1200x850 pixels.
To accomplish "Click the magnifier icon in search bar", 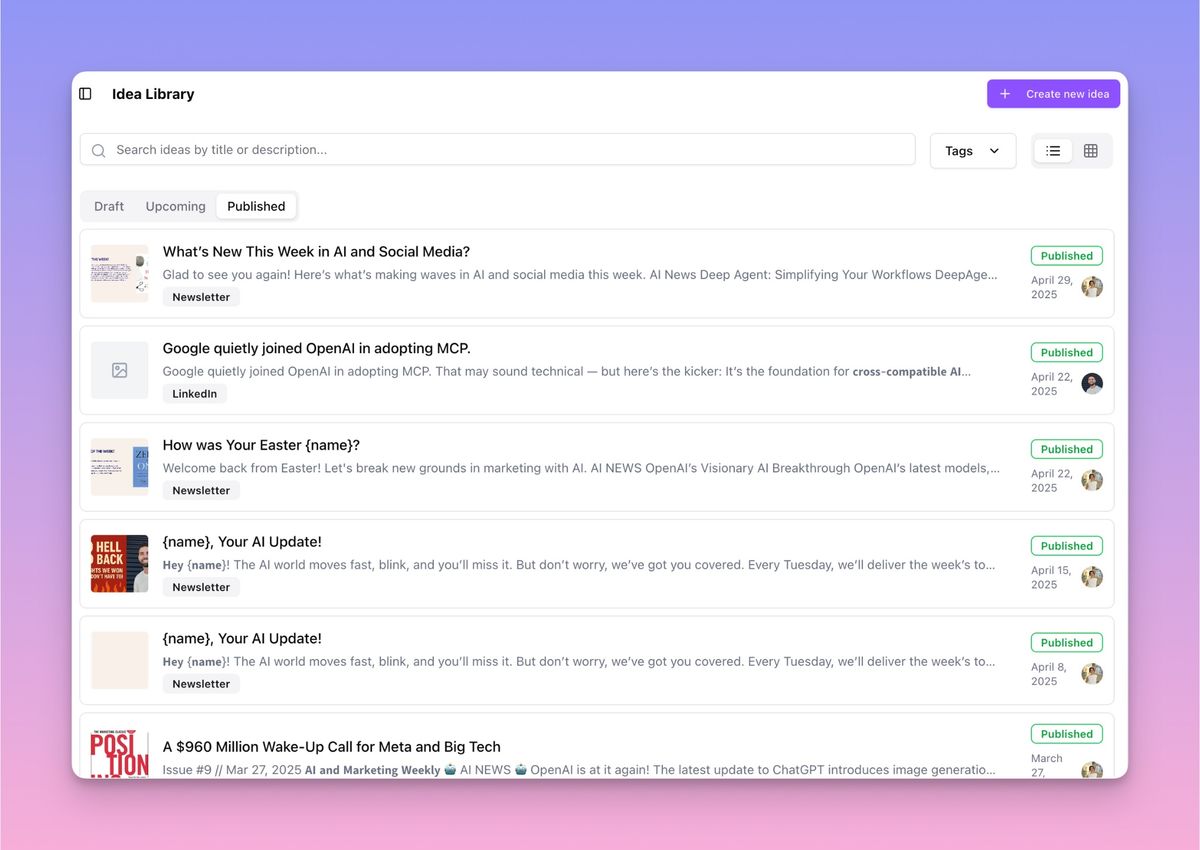I will [98, 151].
